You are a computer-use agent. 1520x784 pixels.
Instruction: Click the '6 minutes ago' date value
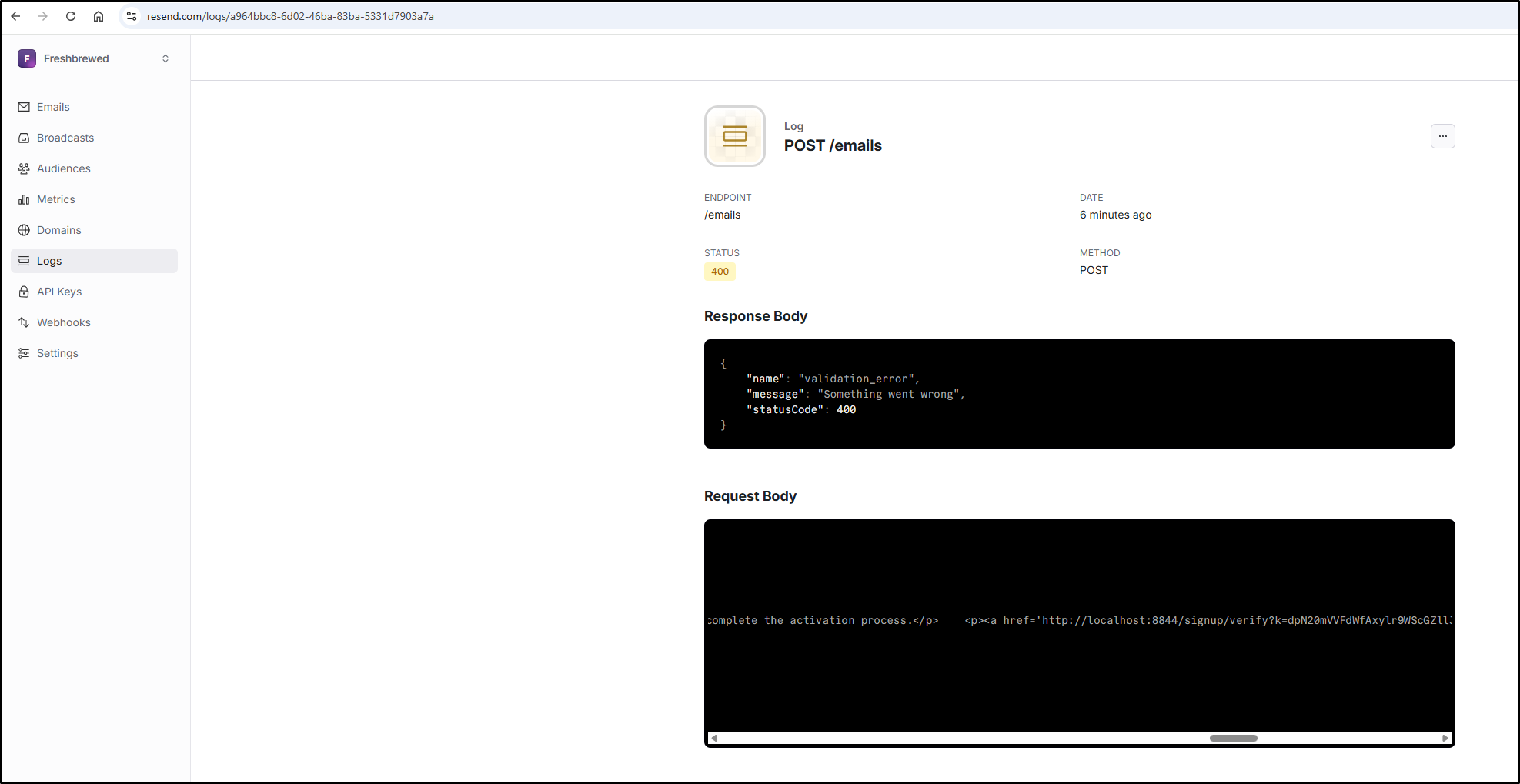[1115, 215]
